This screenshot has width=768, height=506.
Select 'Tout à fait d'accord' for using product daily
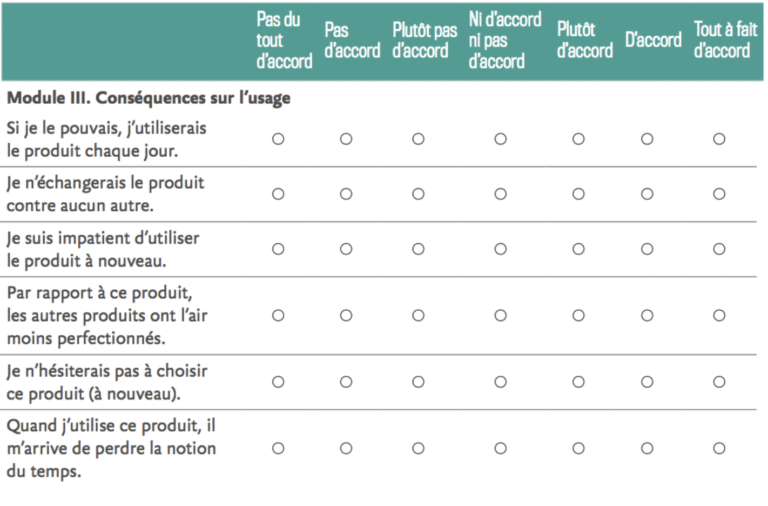[719, 139]
